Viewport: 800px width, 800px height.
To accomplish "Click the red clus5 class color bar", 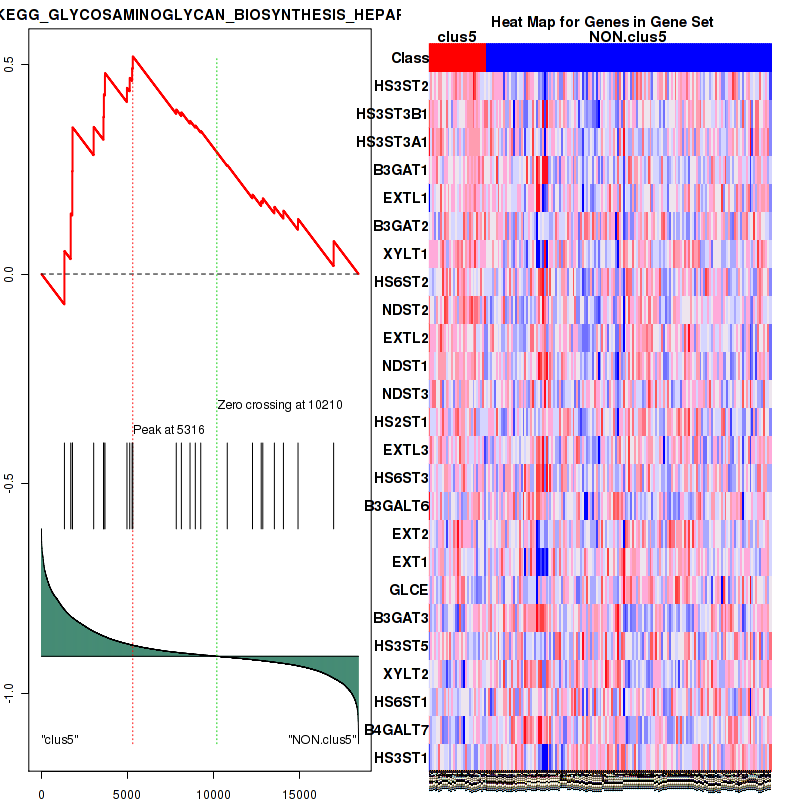I will [x=457, y=58].
